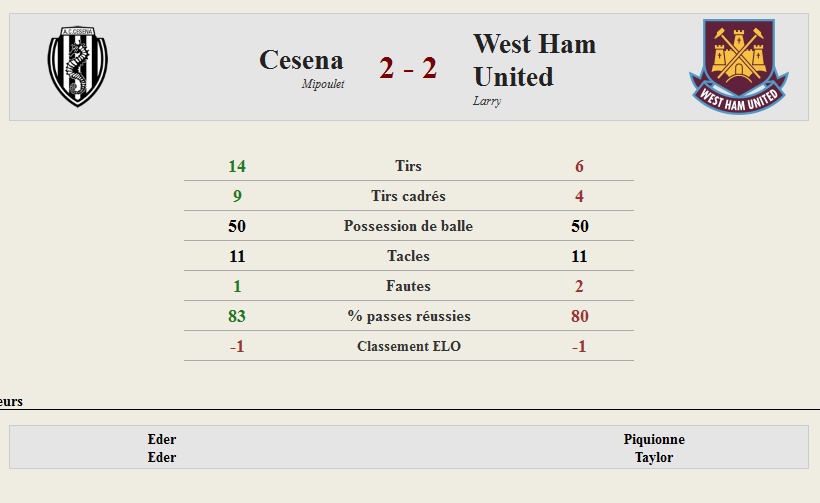
Task: Click the Tirs stat row label
Action: [x=408, y=166]
